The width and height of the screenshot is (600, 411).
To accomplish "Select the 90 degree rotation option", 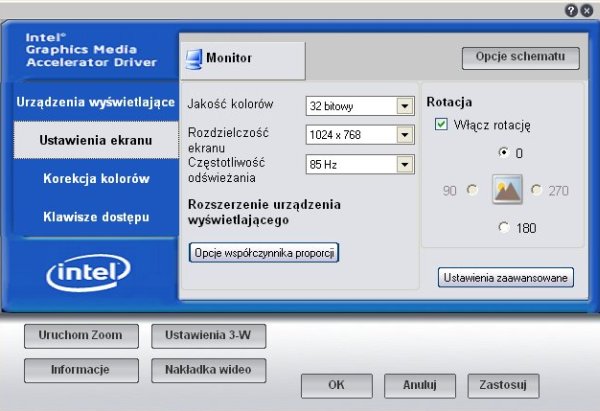I will (472, 189).
